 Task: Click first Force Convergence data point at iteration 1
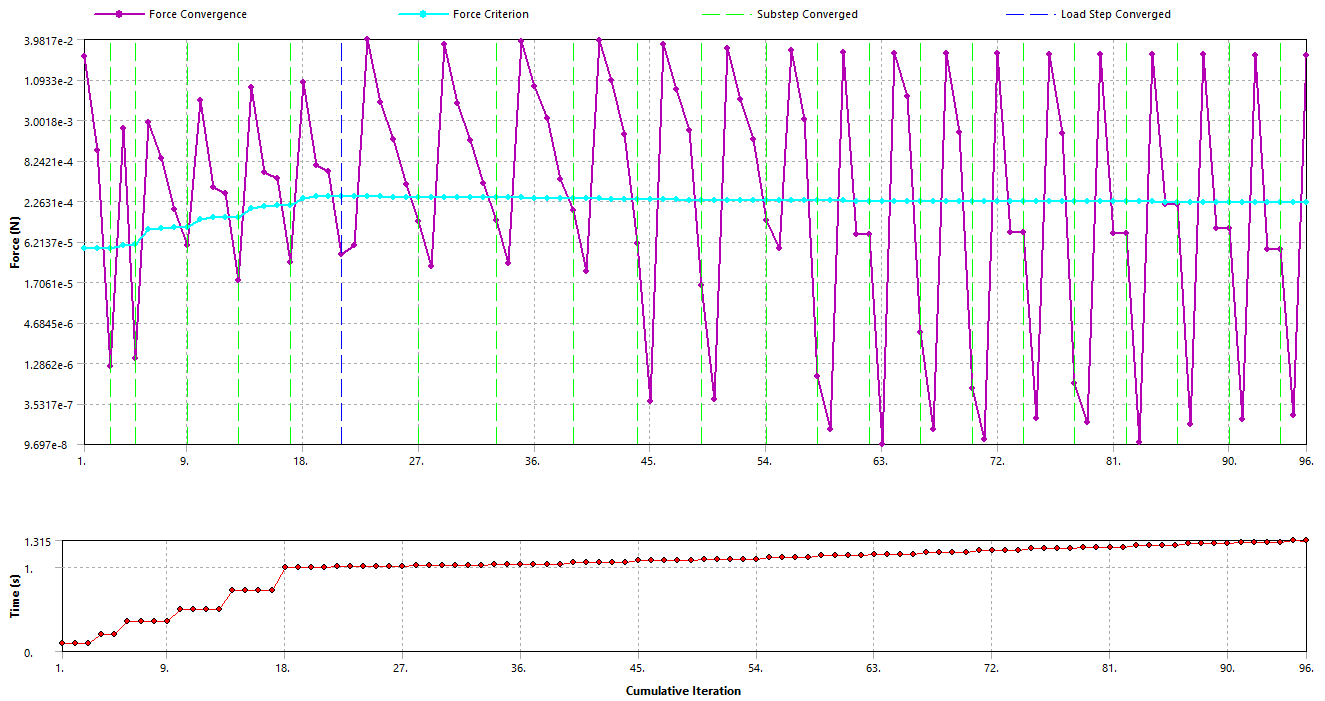[x=84, y=57]
